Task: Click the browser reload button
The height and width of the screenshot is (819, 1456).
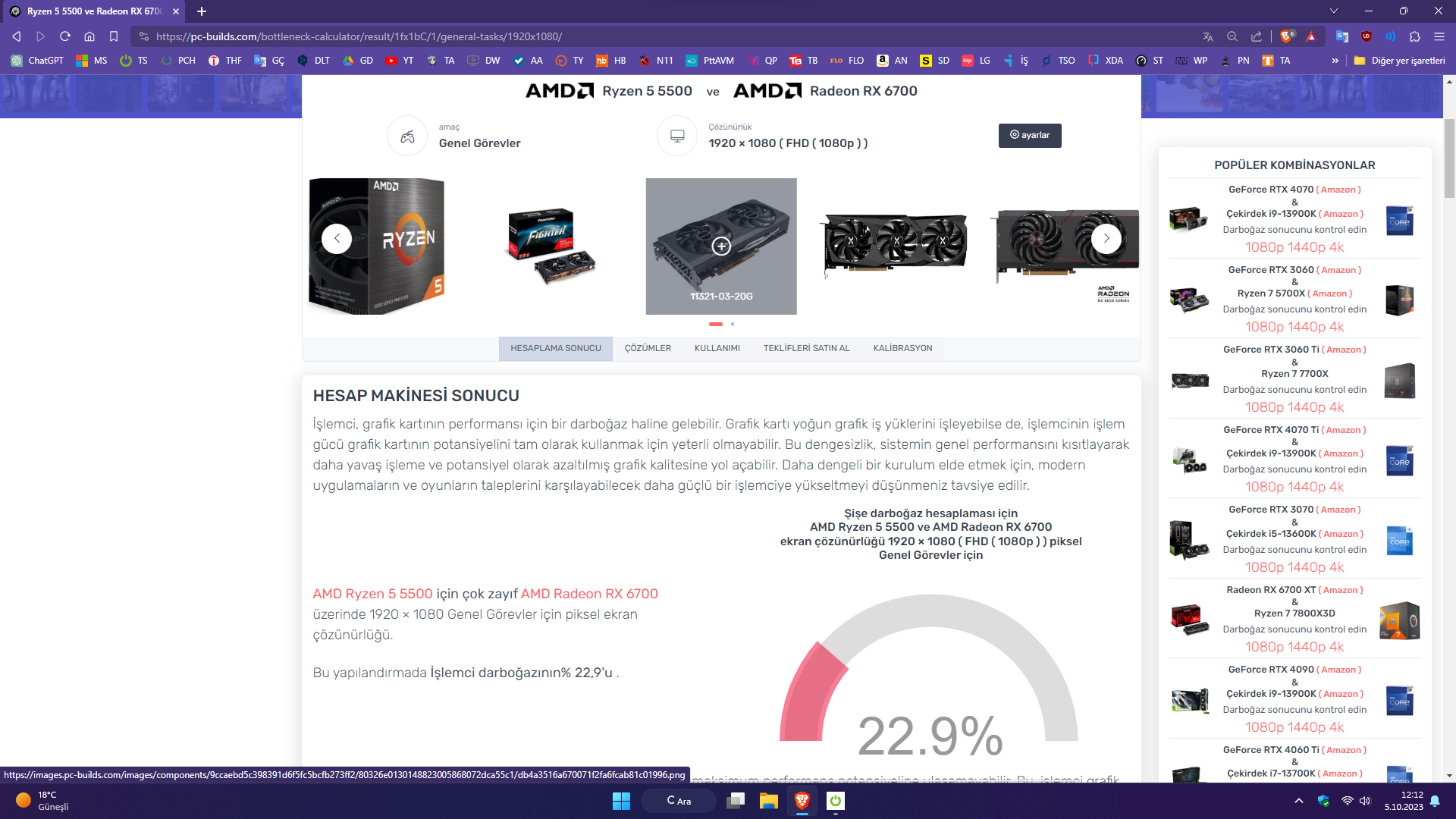Action: click(x=65, y=36)
